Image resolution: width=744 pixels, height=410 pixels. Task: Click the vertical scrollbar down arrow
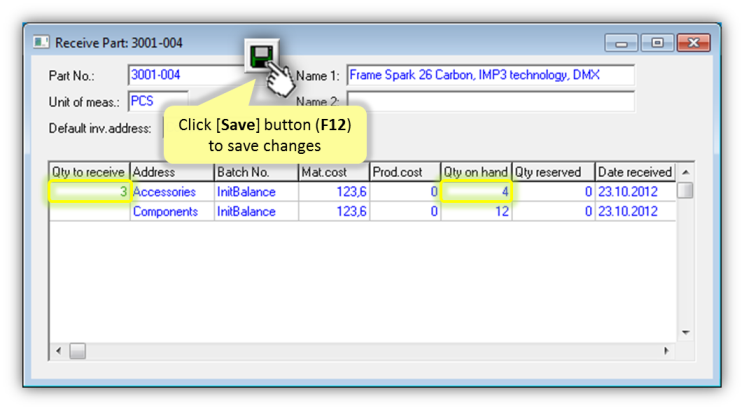(686, 332)
